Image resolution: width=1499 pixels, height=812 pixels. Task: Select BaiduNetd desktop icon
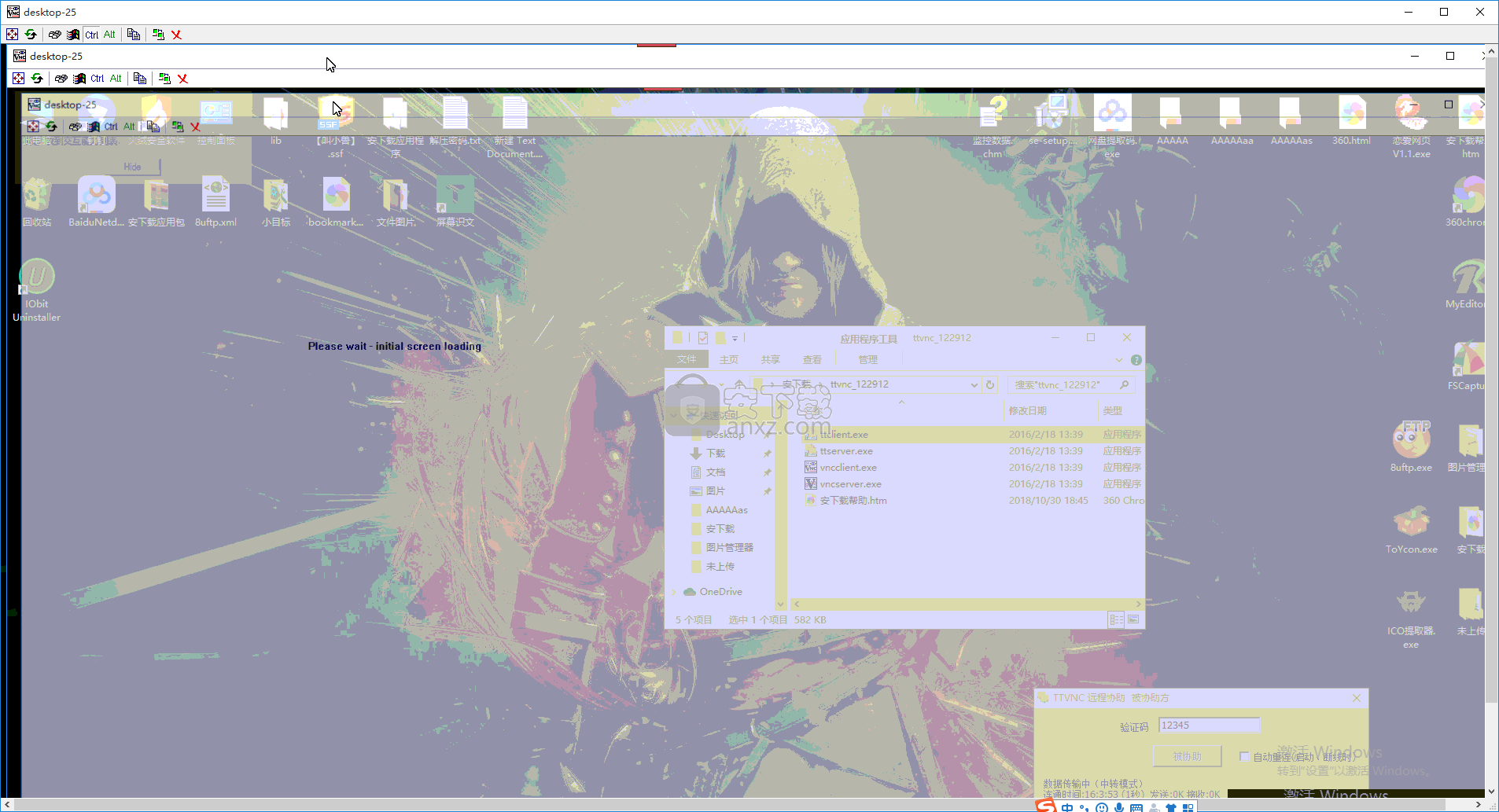click(x=96, y=203)
